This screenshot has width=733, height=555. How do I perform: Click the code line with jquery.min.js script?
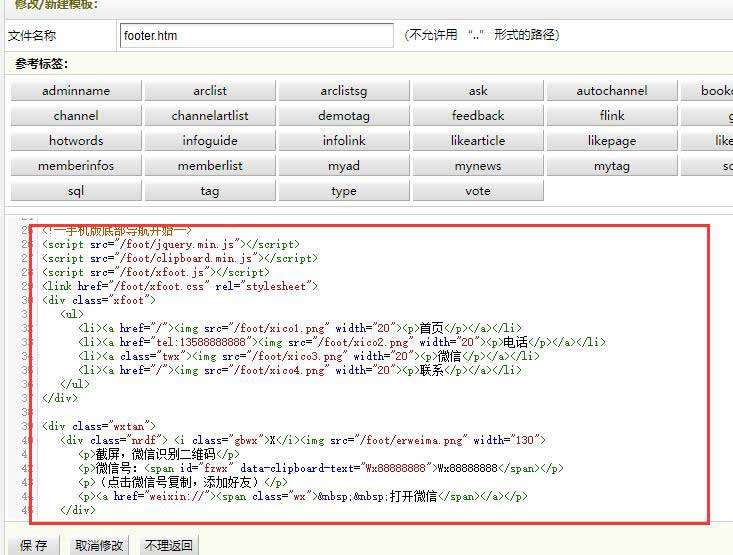(x=171, y=244)
